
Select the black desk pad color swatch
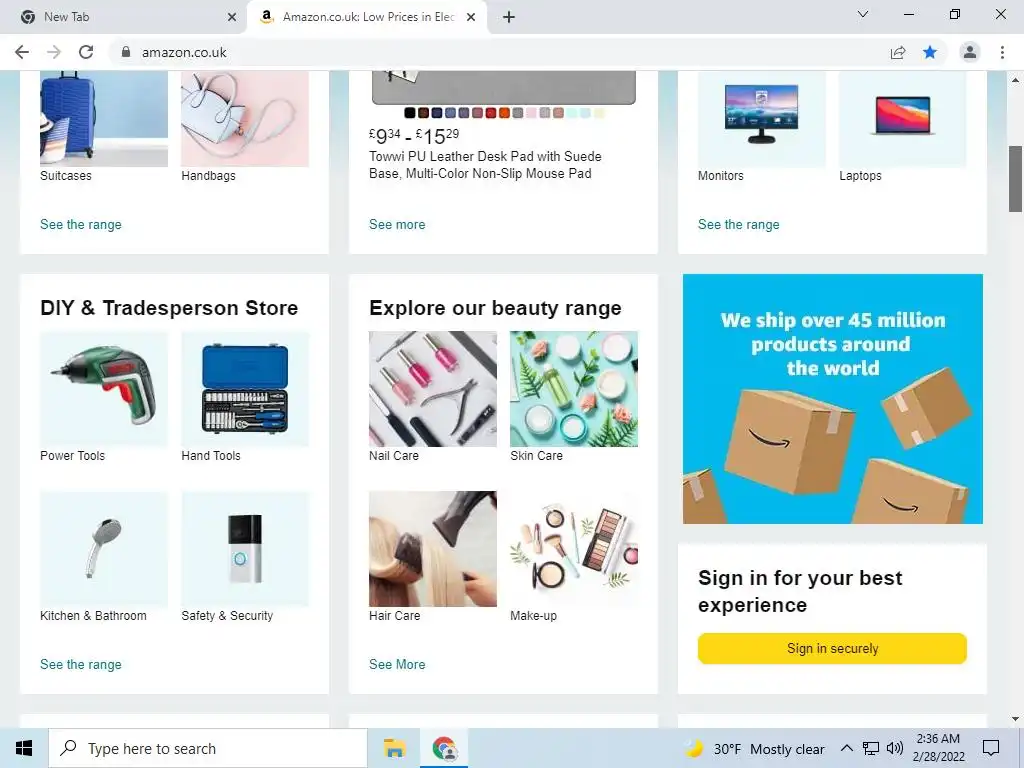coord(409,113)
